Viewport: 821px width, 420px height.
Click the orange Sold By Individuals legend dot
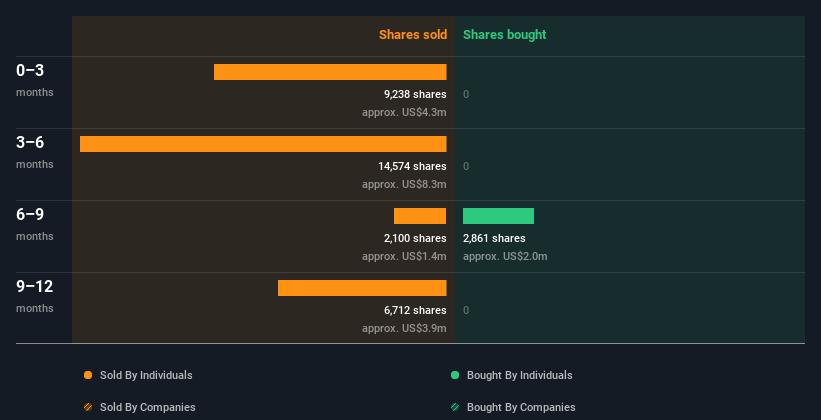coord(88,375)
